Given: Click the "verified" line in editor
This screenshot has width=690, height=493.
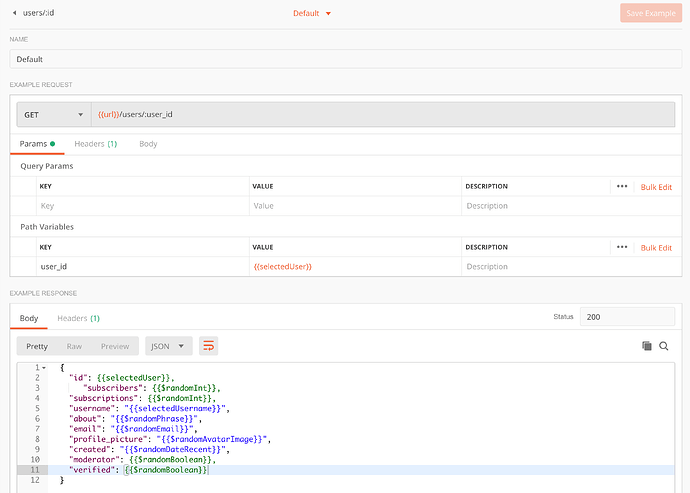Looking at the screenshot, I should point(138,470).
